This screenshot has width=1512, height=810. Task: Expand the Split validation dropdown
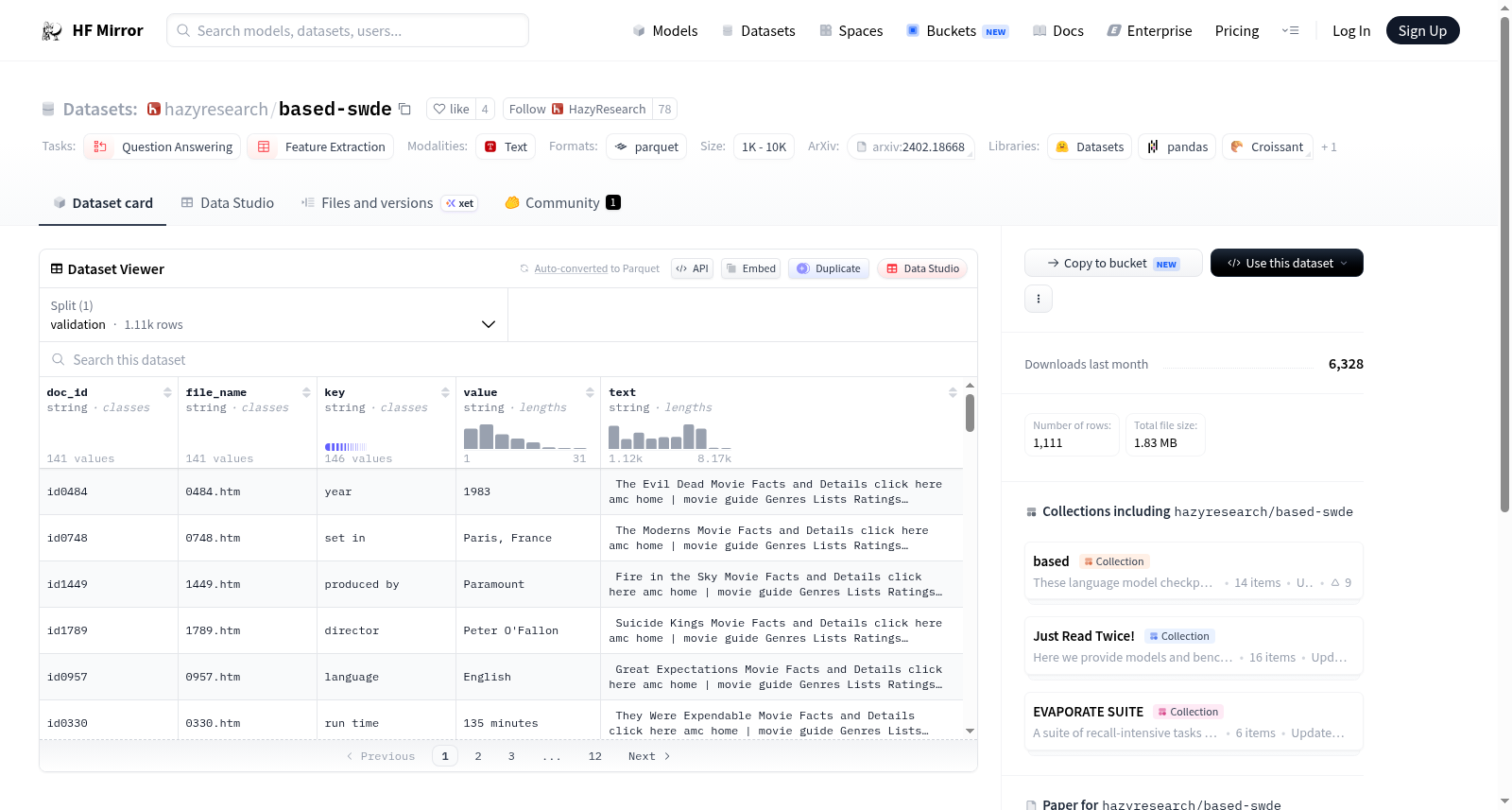click(x=273, y=315)
